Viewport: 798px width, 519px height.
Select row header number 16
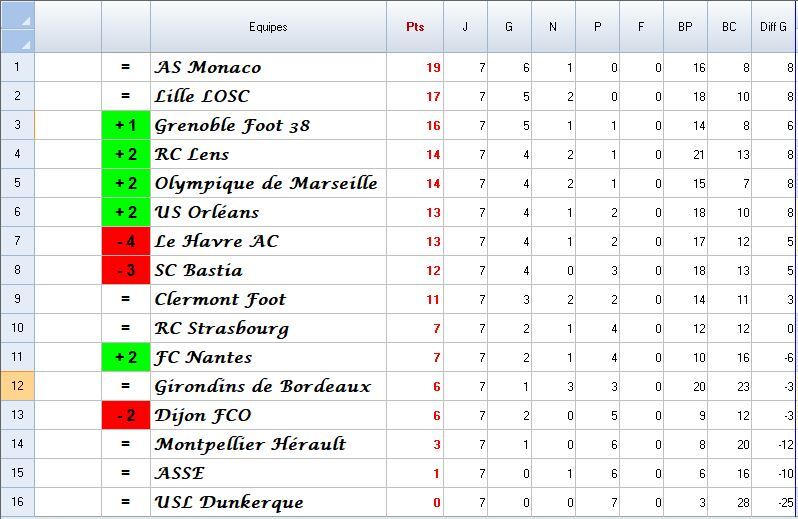(17, 502)
